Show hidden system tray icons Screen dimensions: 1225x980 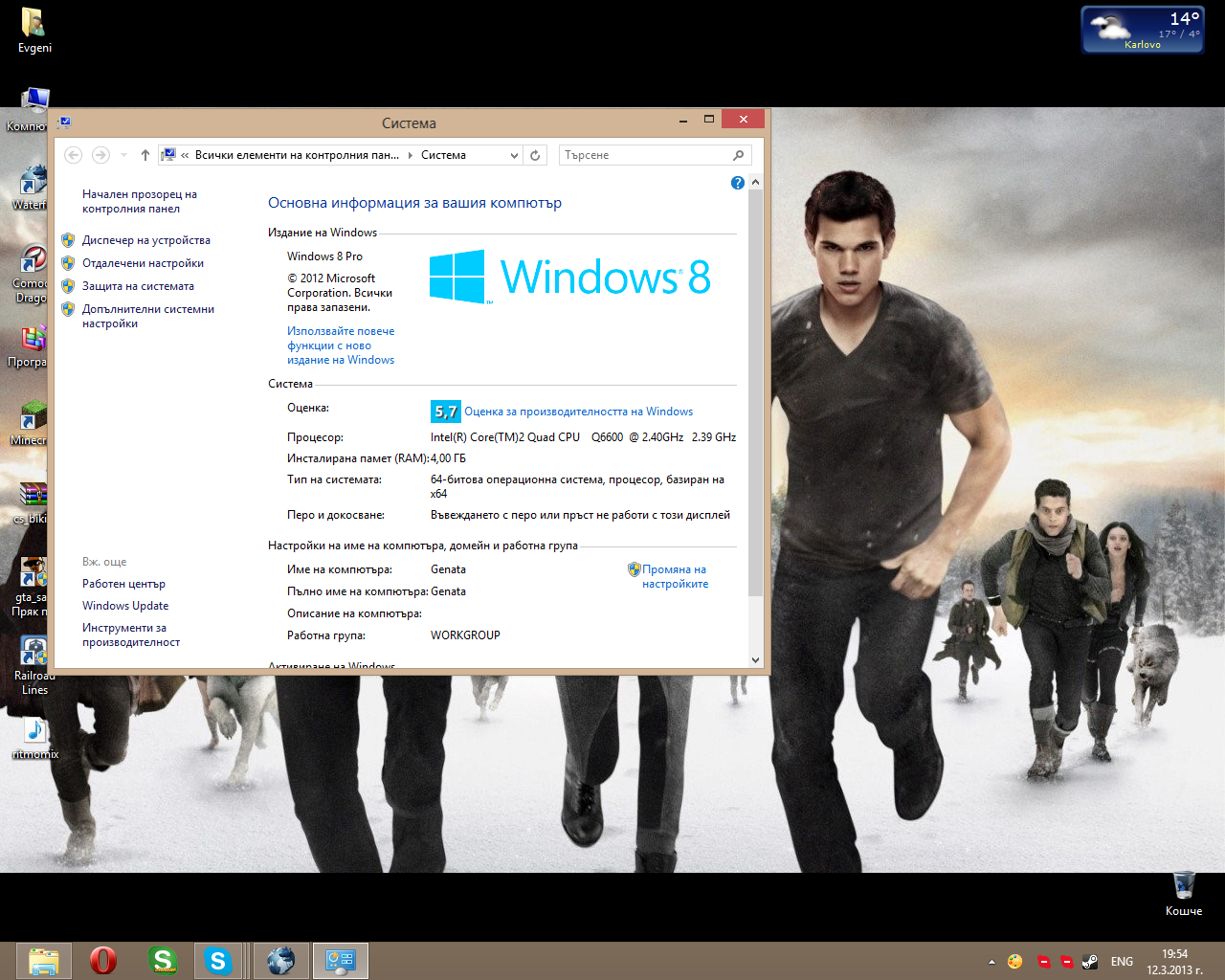pos(991,962)
